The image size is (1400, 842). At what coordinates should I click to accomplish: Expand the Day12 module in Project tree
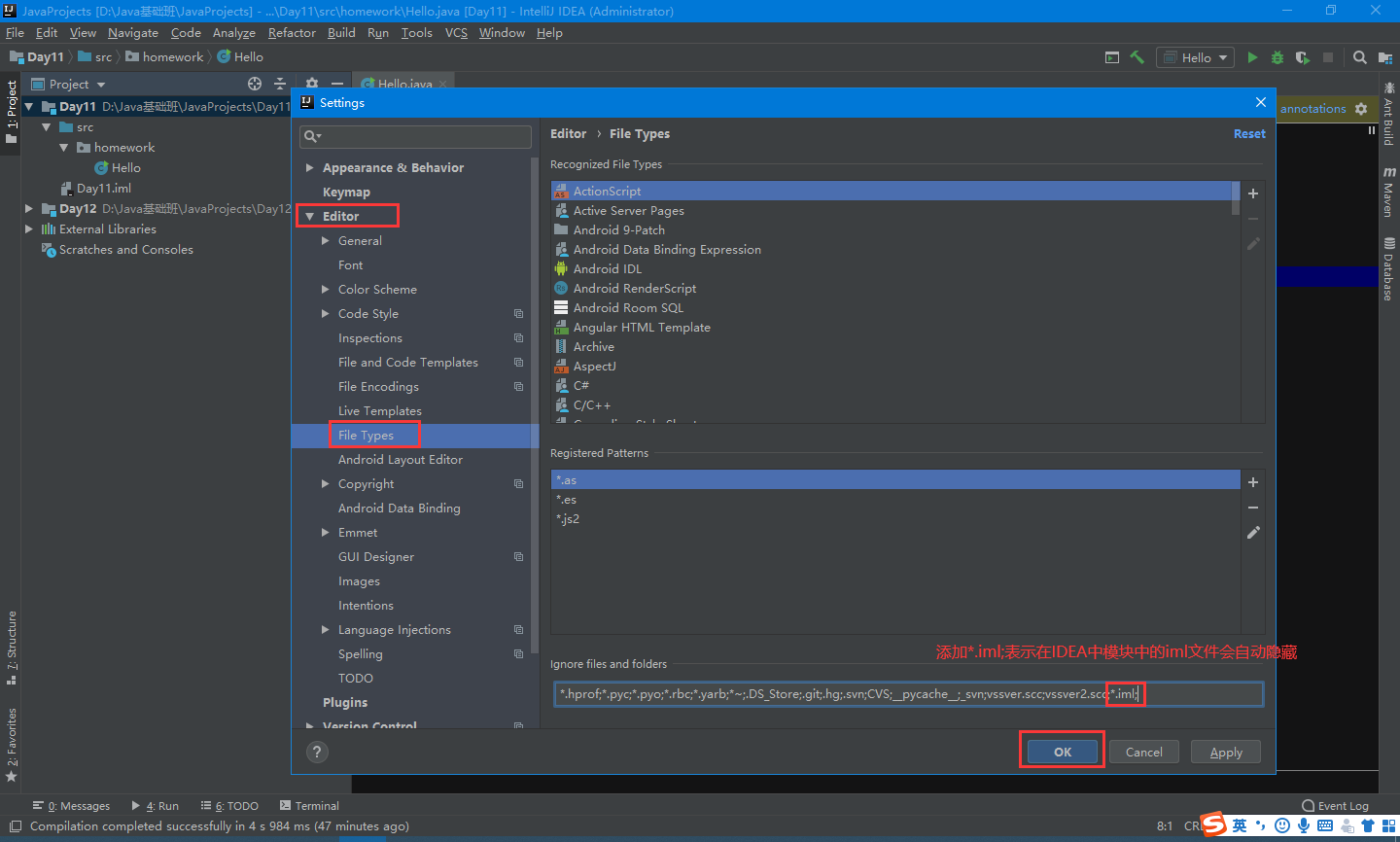(28, 209)
